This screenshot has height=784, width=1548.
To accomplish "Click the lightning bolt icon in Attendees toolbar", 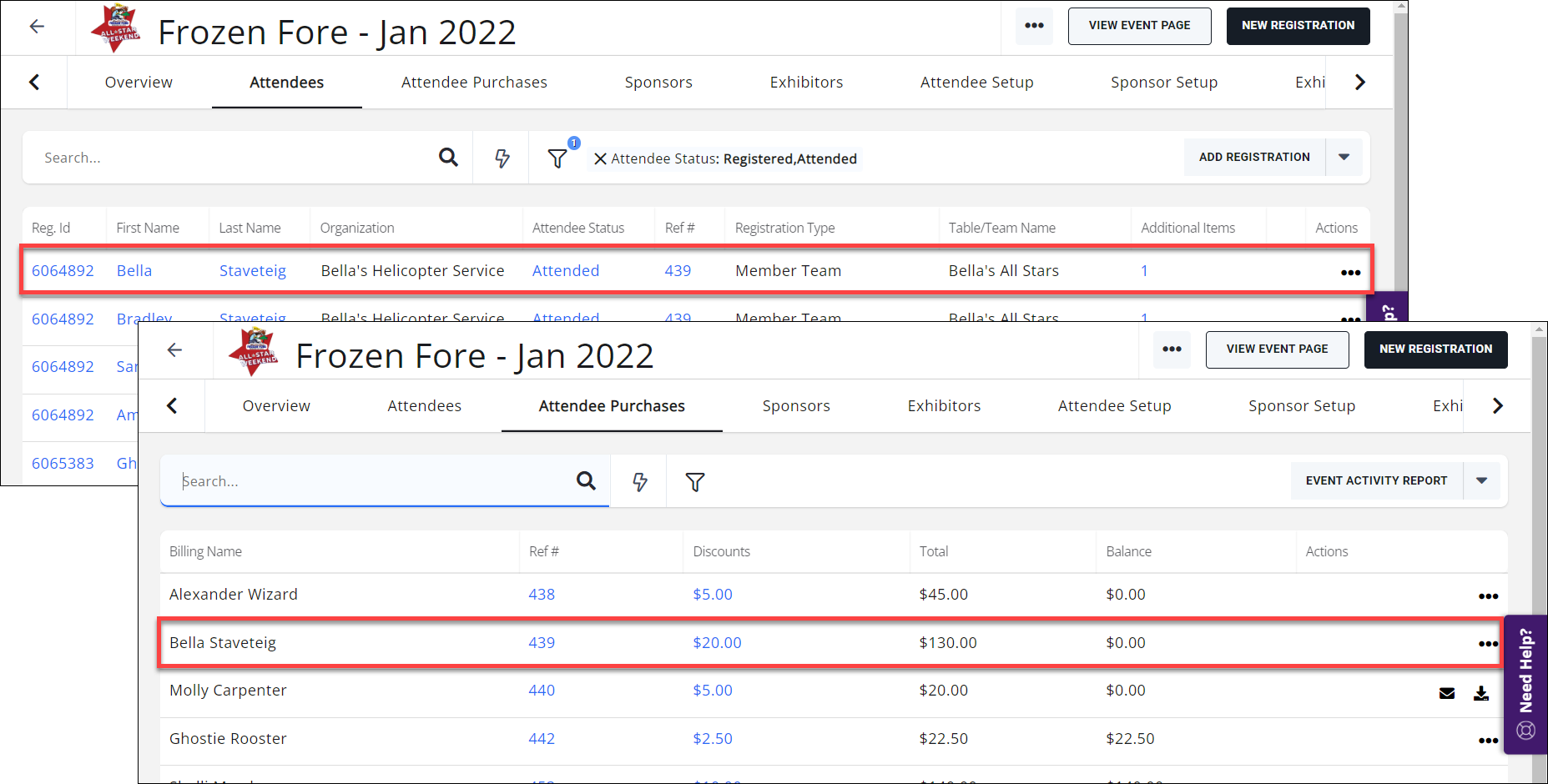I will click(x=502, y=158).
